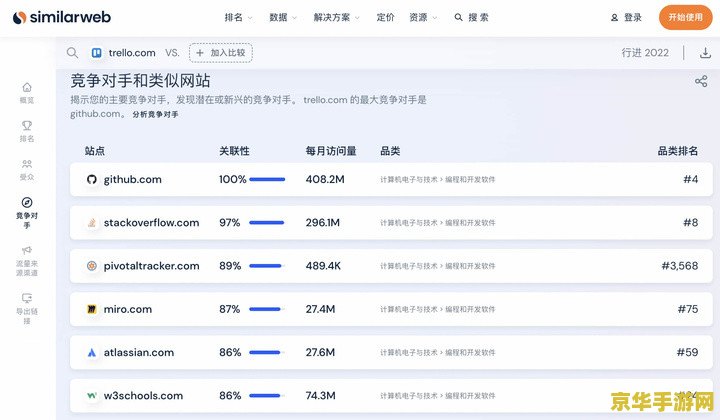
Task: Click the 关联性 column header
Action: pos(234,151)
